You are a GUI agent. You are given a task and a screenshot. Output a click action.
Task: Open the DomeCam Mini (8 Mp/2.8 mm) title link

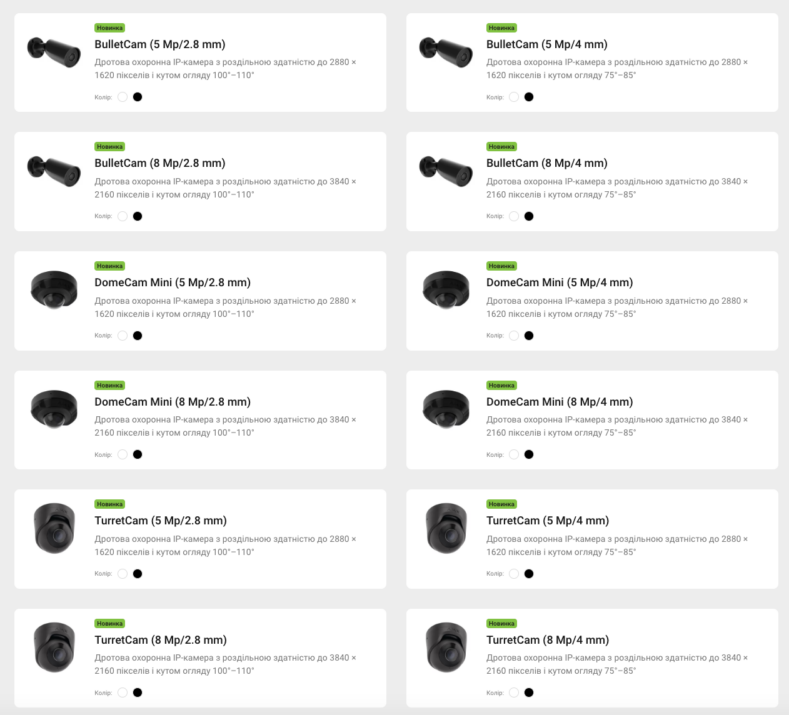coord(172,402)
